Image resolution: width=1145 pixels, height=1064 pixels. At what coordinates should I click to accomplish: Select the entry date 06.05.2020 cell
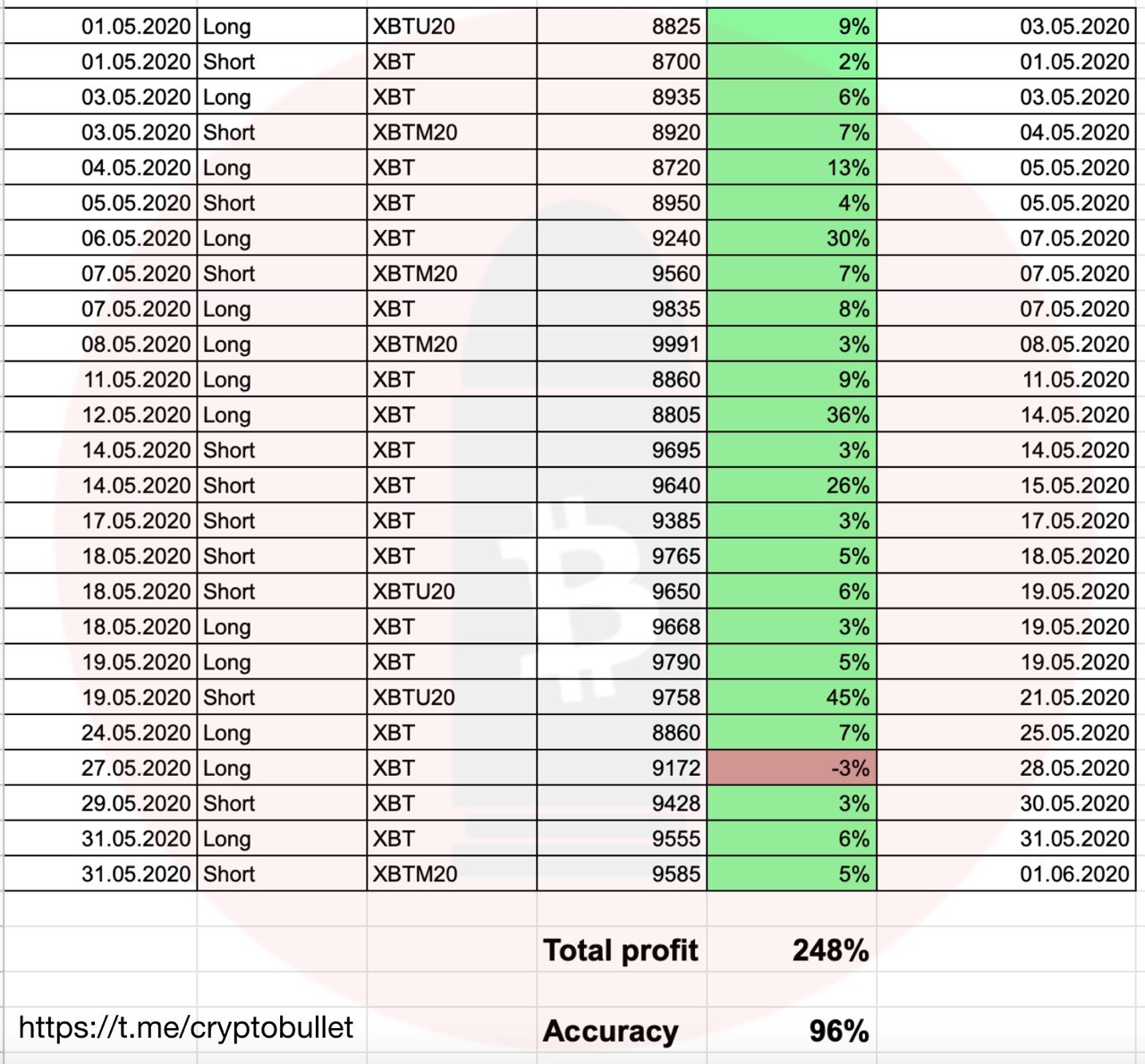[x=100, y=239]
